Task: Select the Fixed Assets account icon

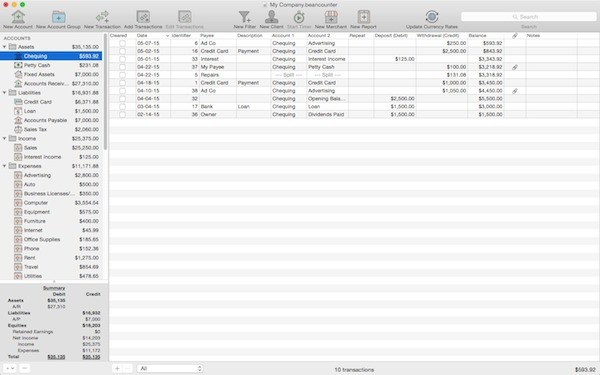Action: (18, 74)
